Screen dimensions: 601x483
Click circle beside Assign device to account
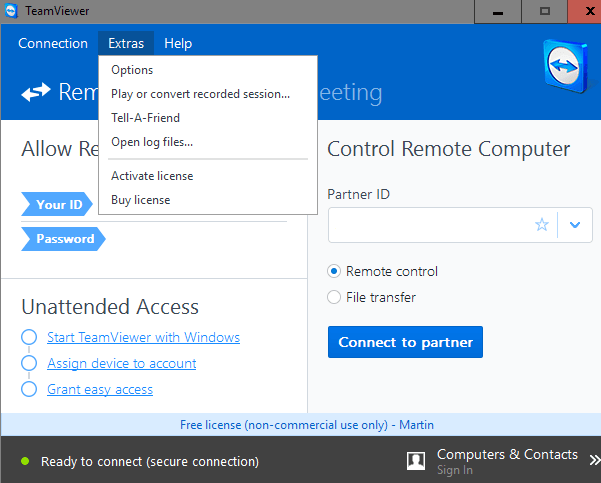(x=29, y=363)
